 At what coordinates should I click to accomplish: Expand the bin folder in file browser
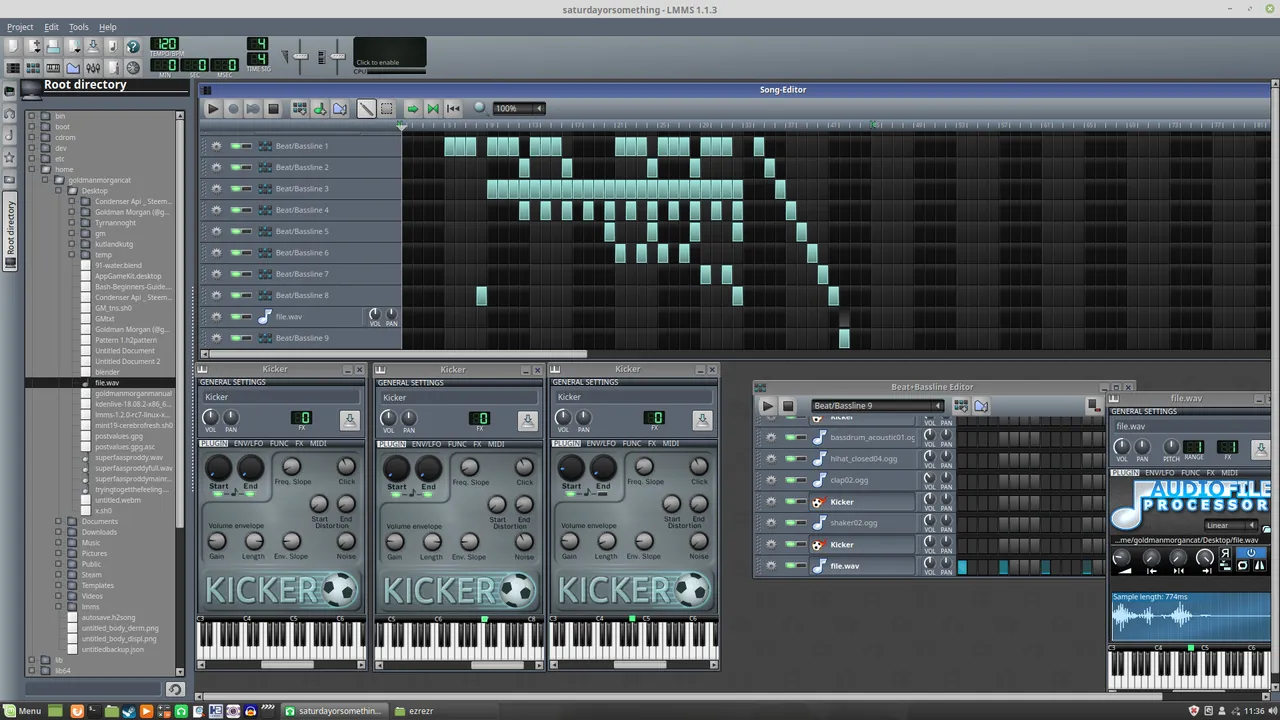point(32,116)
